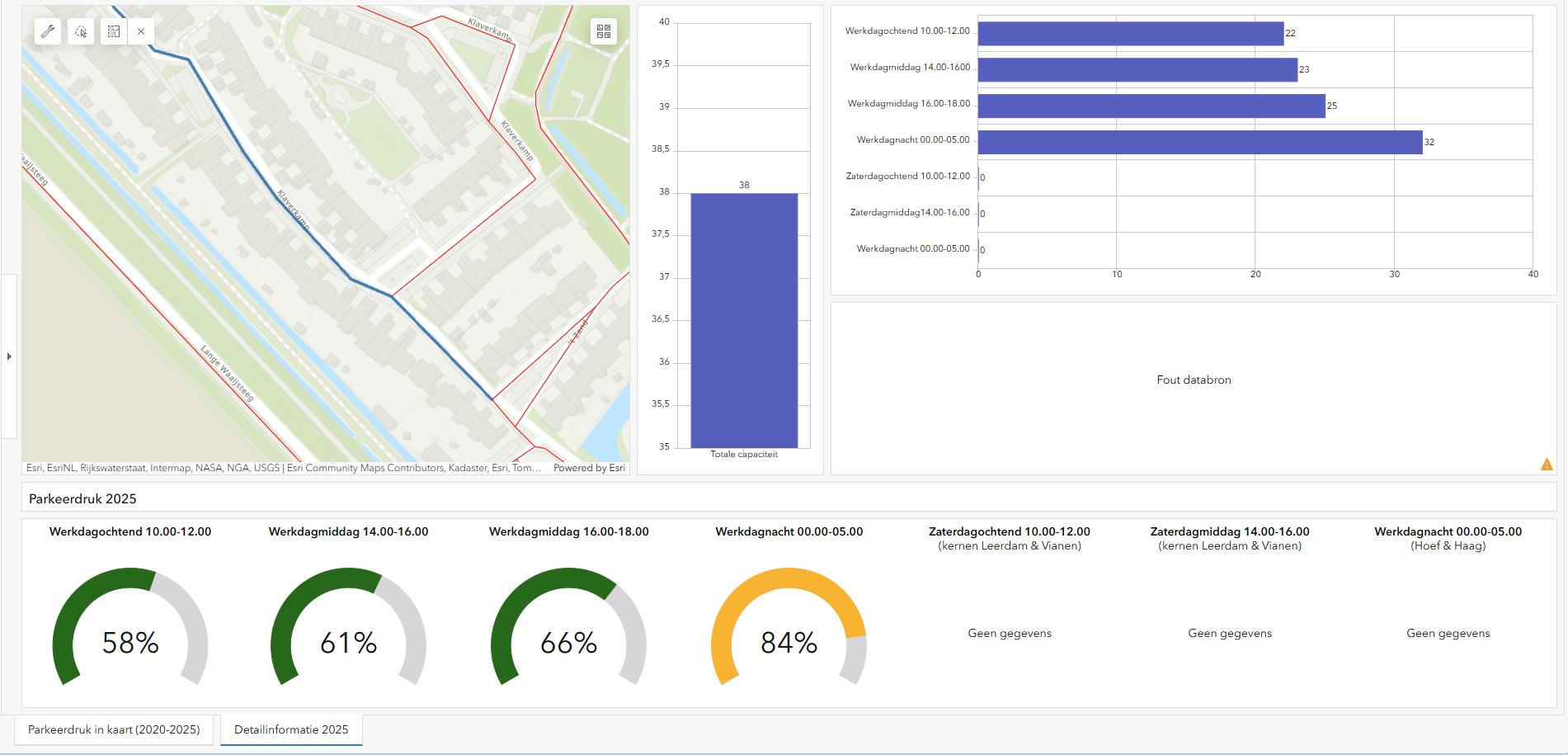Select the rectangle selection tool

114,31
